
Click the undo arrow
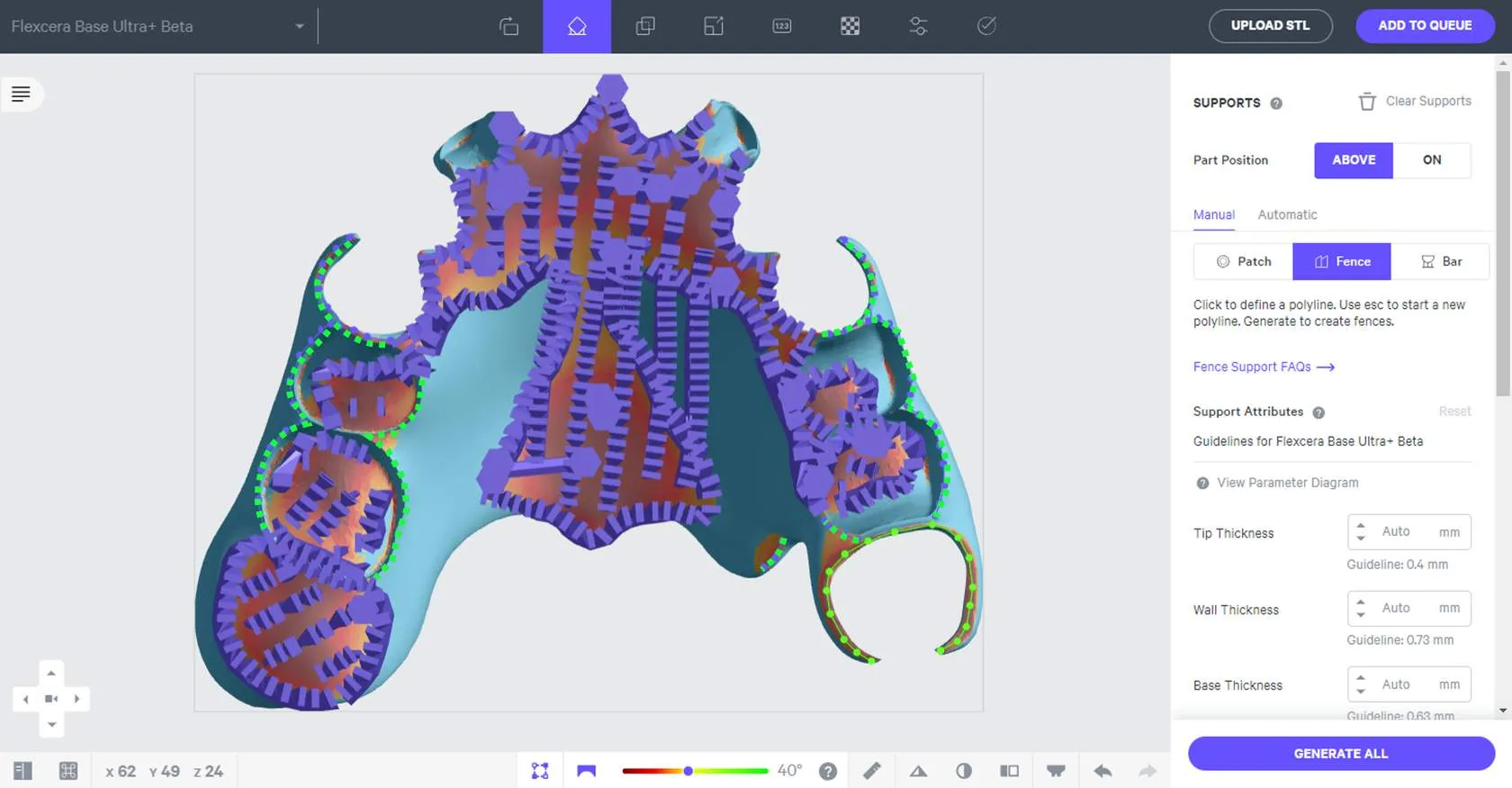click(1102, 771)
